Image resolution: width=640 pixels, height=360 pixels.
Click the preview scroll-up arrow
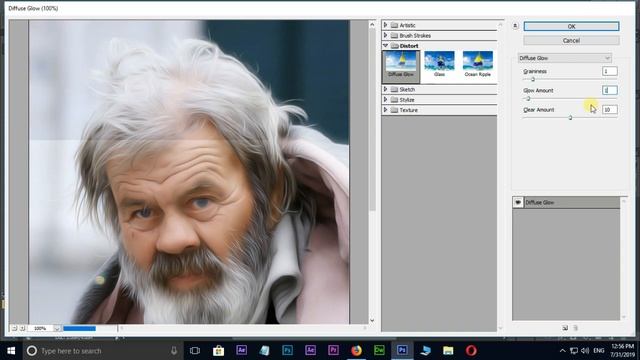coord(372,25)
